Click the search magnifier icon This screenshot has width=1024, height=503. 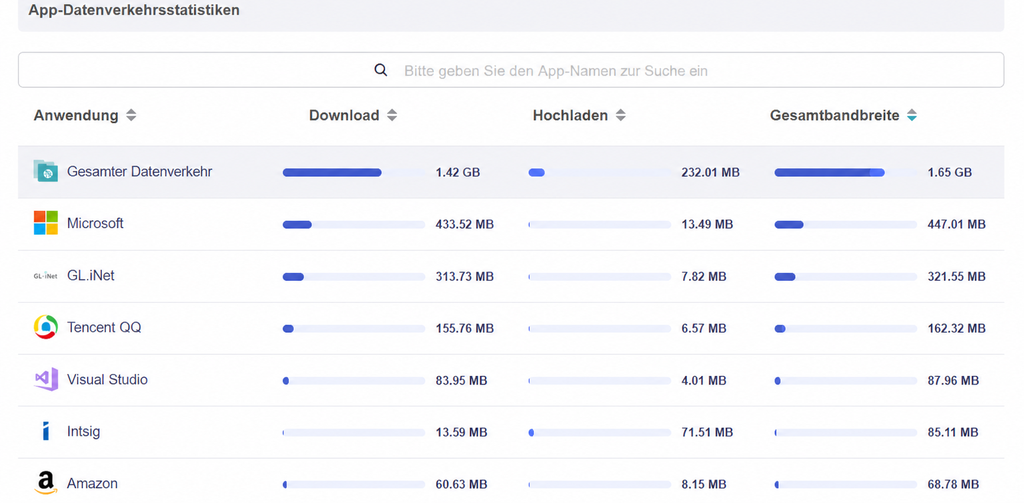click(381, 70)
